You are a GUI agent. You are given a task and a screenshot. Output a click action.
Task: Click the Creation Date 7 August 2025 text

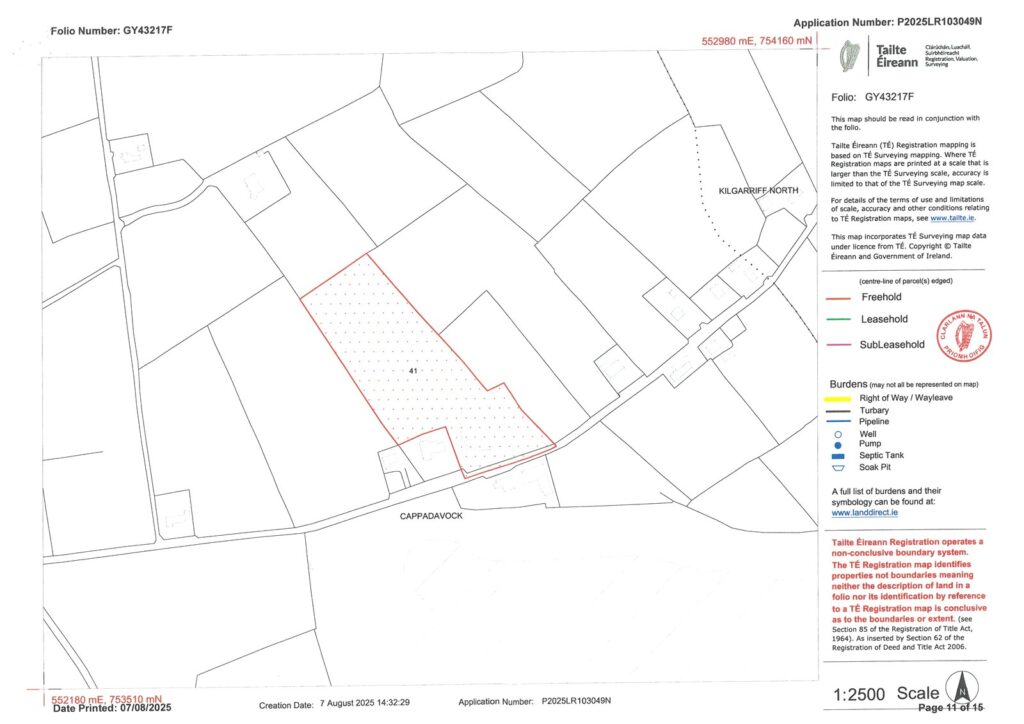click(x=334, y=704)
